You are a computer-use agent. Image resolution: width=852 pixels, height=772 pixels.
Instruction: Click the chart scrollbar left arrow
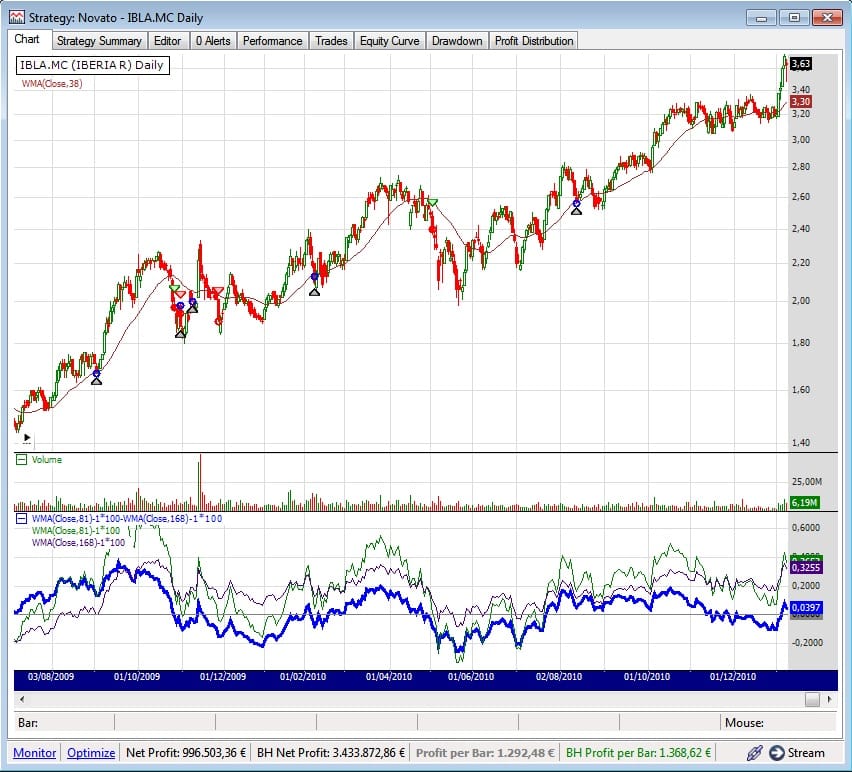(22, 699)
